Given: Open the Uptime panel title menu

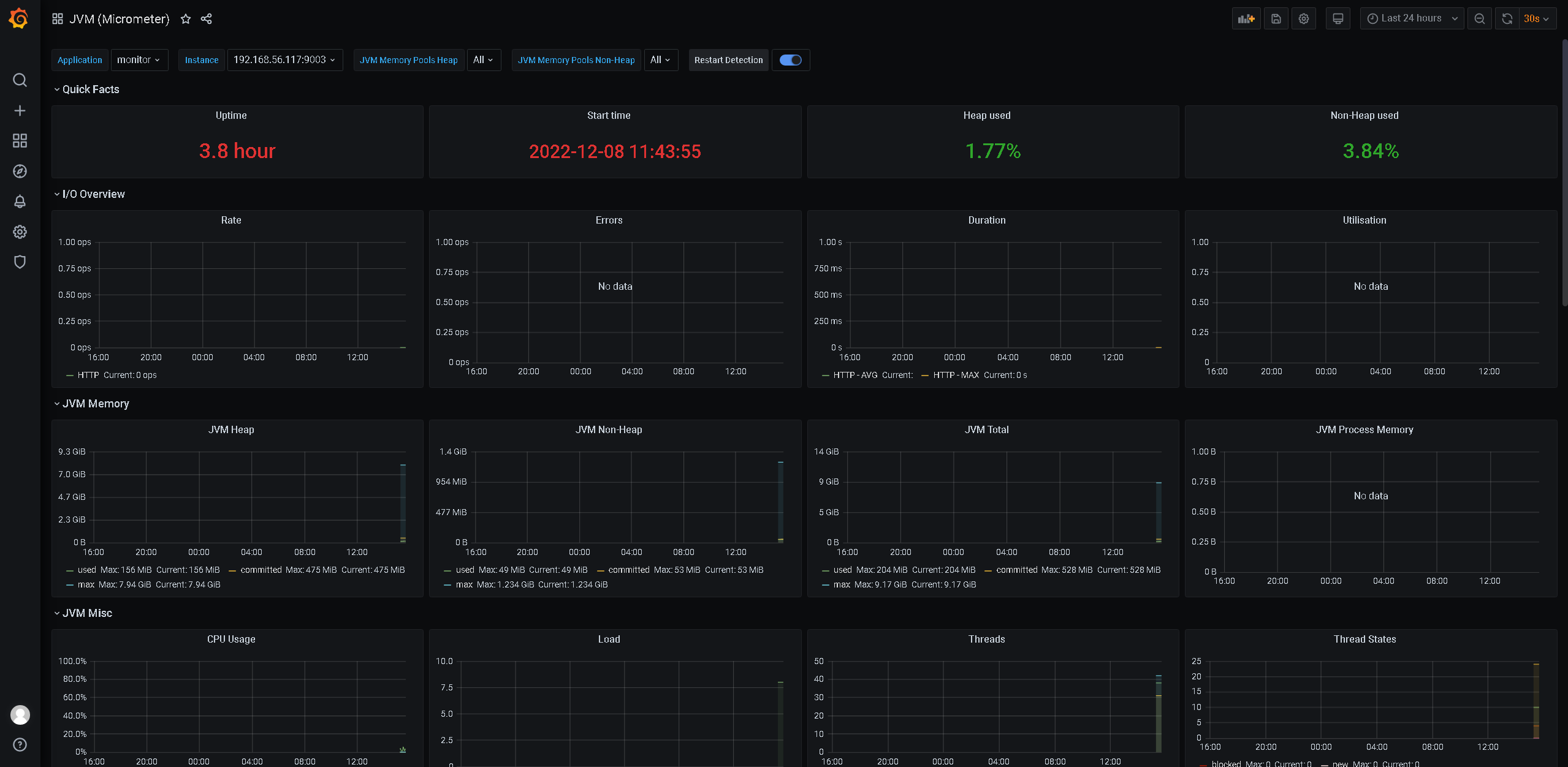Looking at the screenshot, I should pos(231,116).
